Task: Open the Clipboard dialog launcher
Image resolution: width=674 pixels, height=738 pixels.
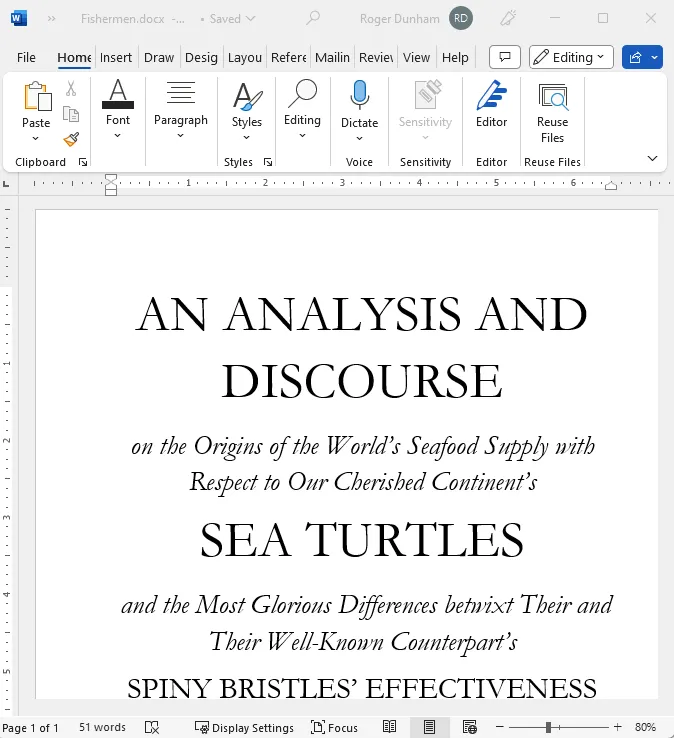Action: (83, 162)
